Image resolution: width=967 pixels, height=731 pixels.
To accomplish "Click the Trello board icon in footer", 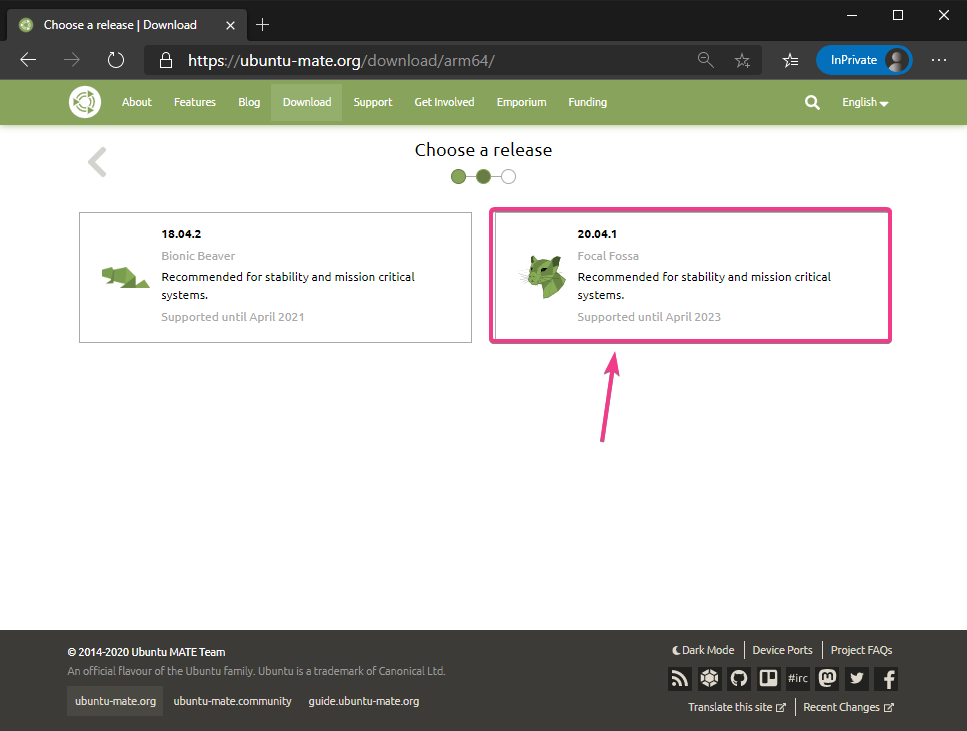I will (x=768, y=679).
